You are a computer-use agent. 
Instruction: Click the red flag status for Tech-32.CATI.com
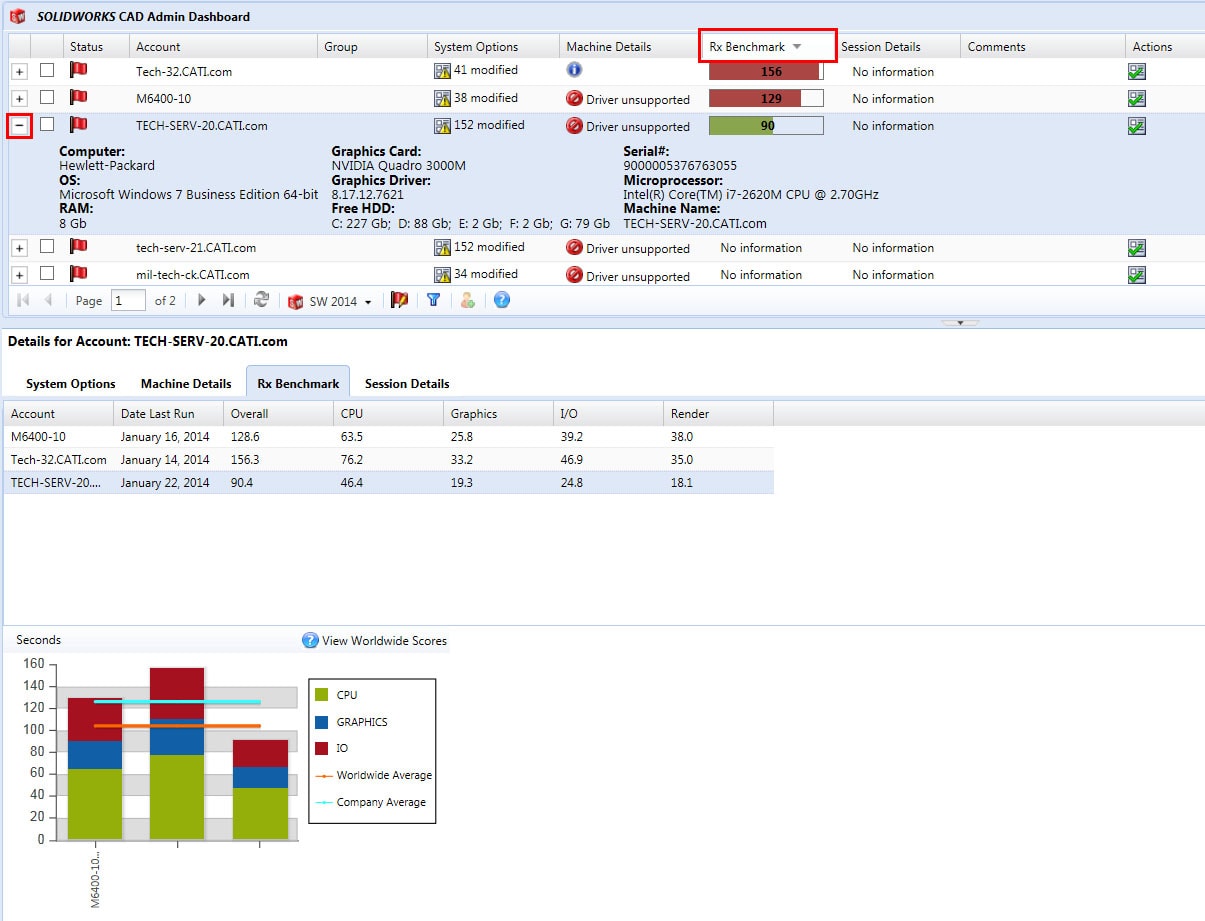pos(78,70)
